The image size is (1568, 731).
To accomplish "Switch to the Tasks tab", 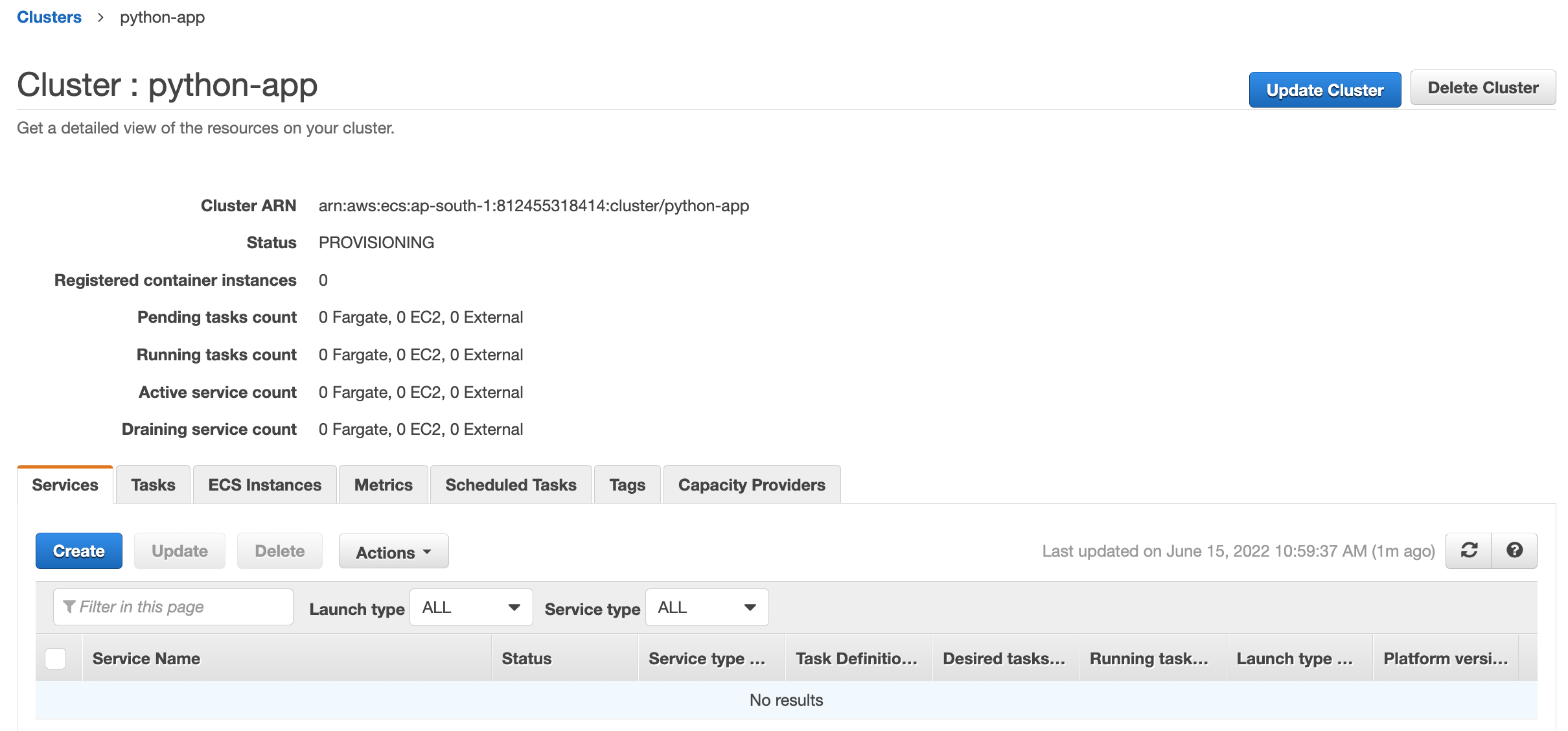I will [153, 484].
